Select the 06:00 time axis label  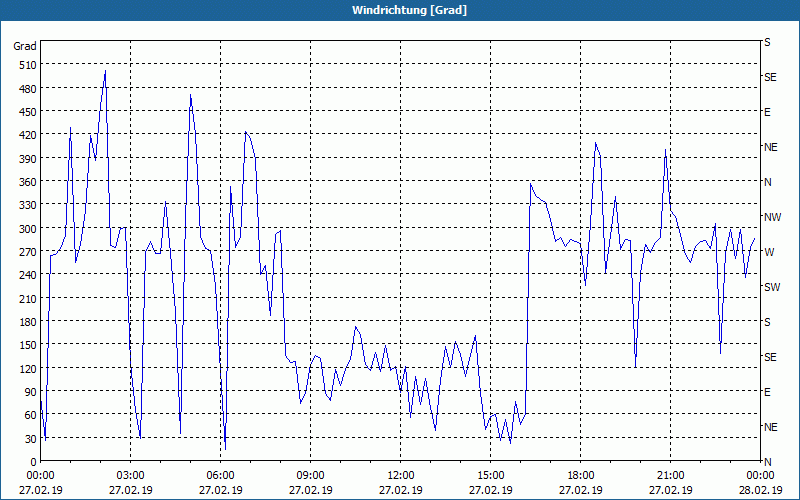coord(220,475)
